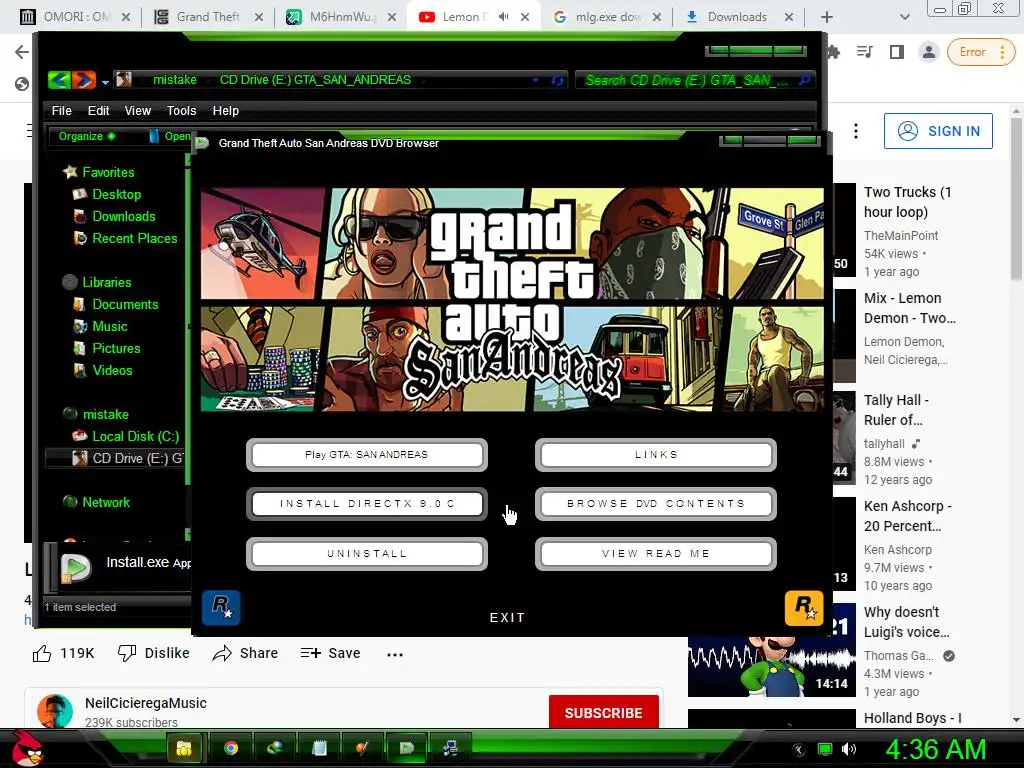
Task: Click the Error update button in Chrome
Action: (980, 52)
